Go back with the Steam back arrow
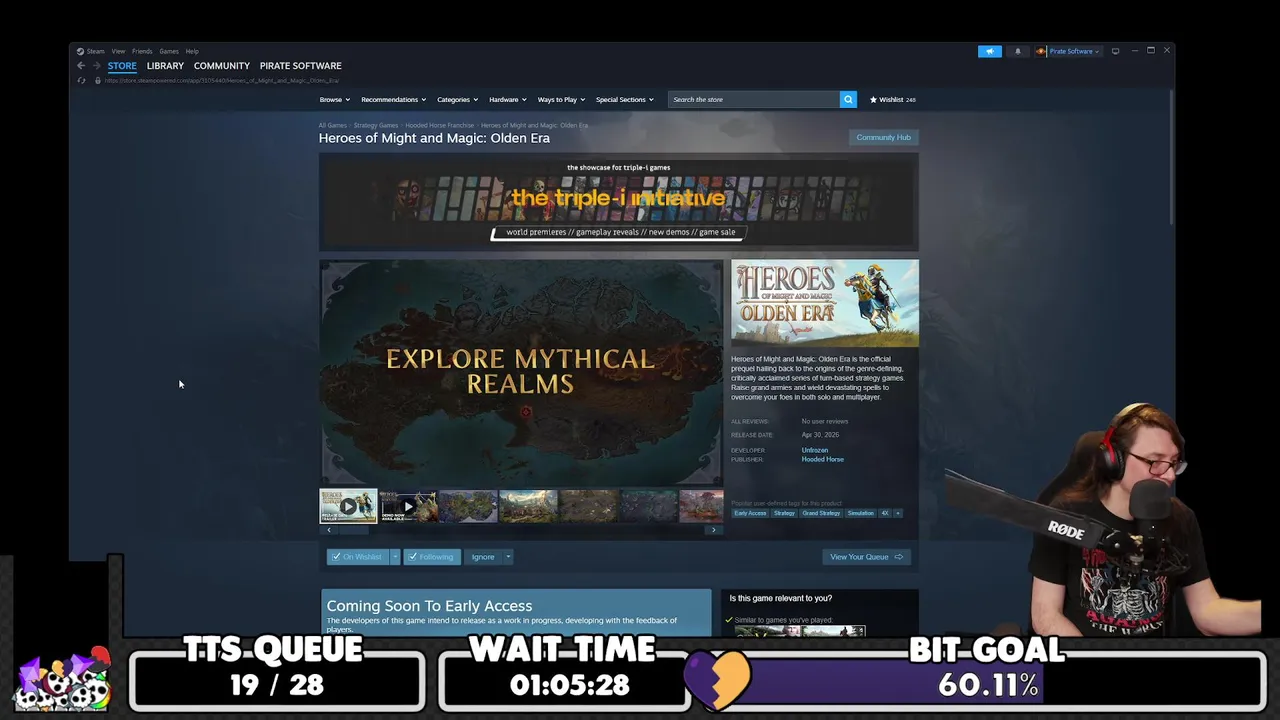The image size is (1280, 720). point(81,66)
